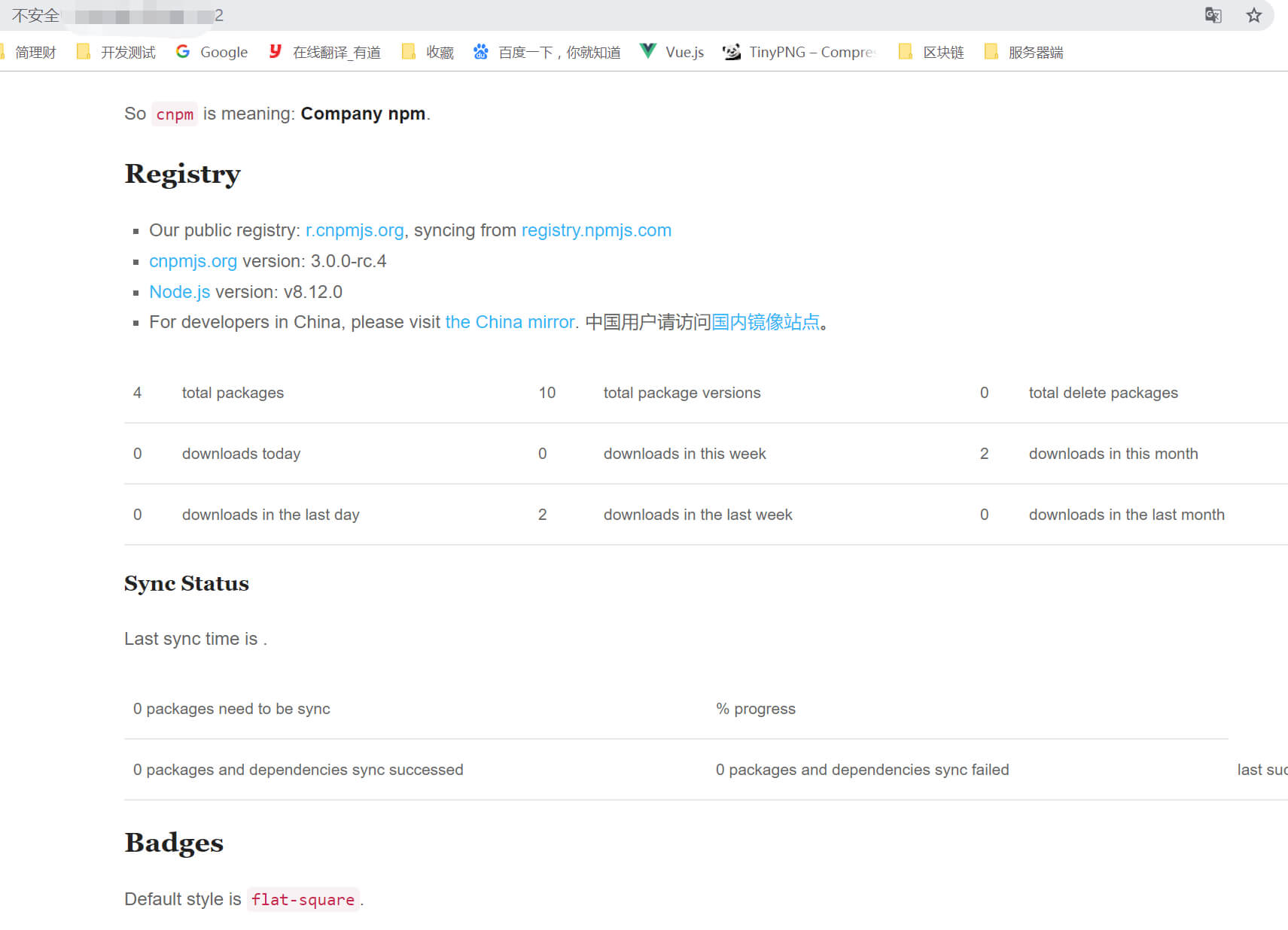Click the 'cnpm' inline code text

[175, 114]
